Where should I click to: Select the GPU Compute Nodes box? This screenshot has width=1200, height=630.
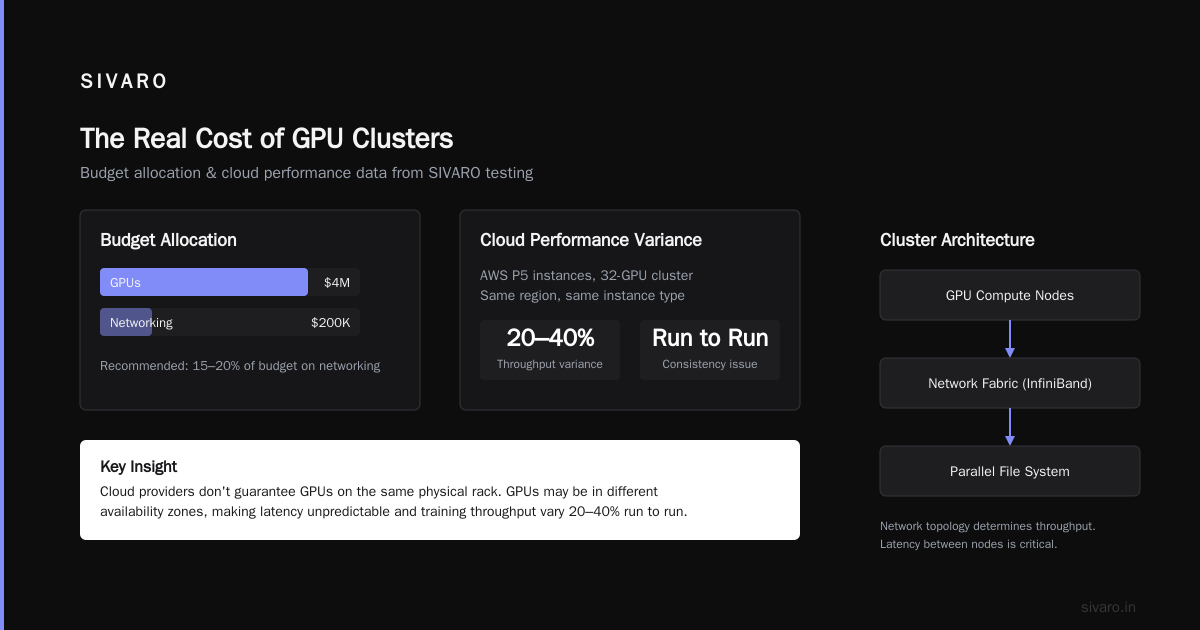(1010, 295)
